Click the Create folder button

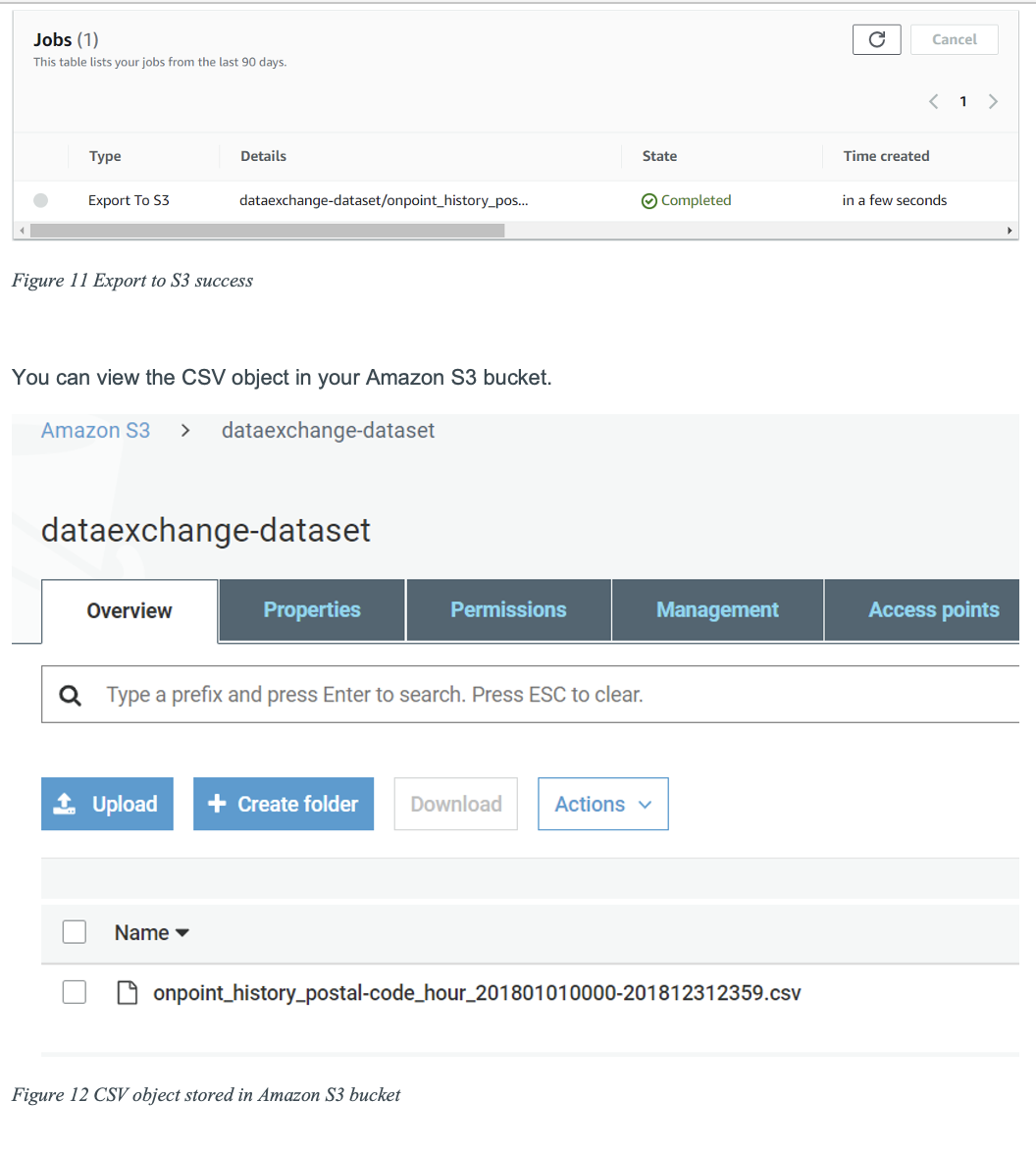tap(283, 804)
